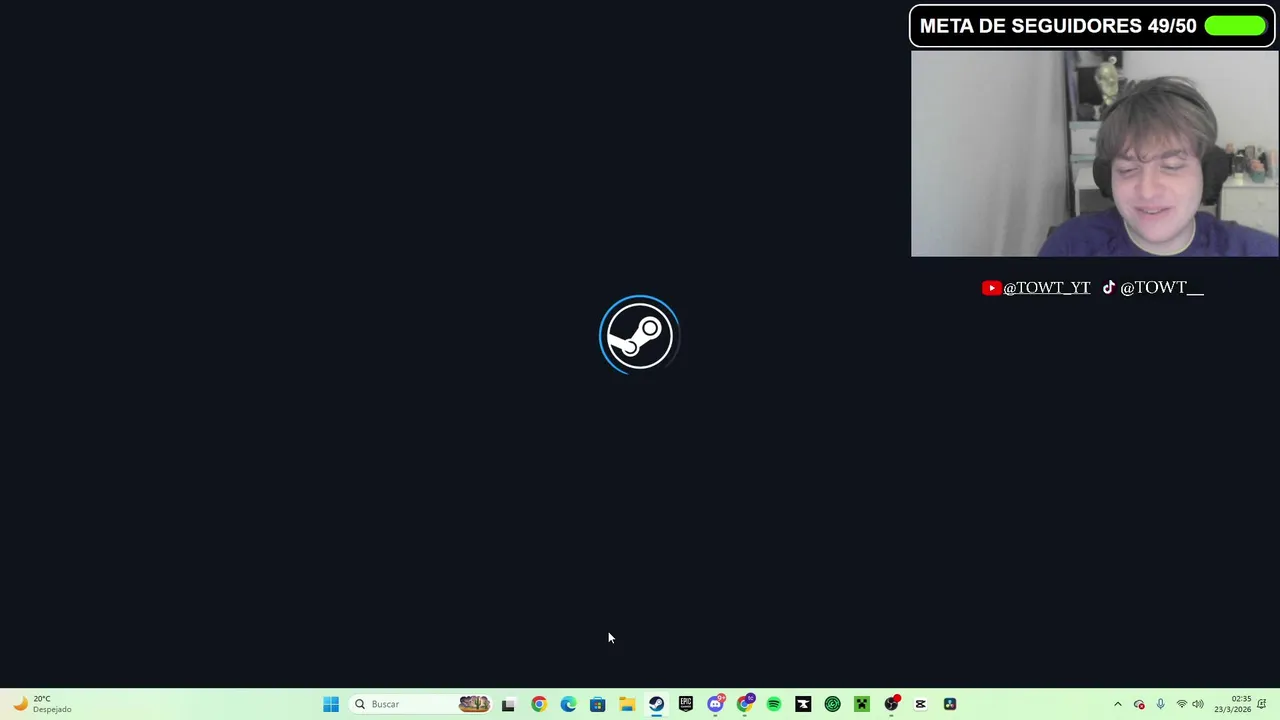This screenshot has height=720, width=1280.
Task: Open Wi-Fi network settings in tray
Action: (1181, 704)
